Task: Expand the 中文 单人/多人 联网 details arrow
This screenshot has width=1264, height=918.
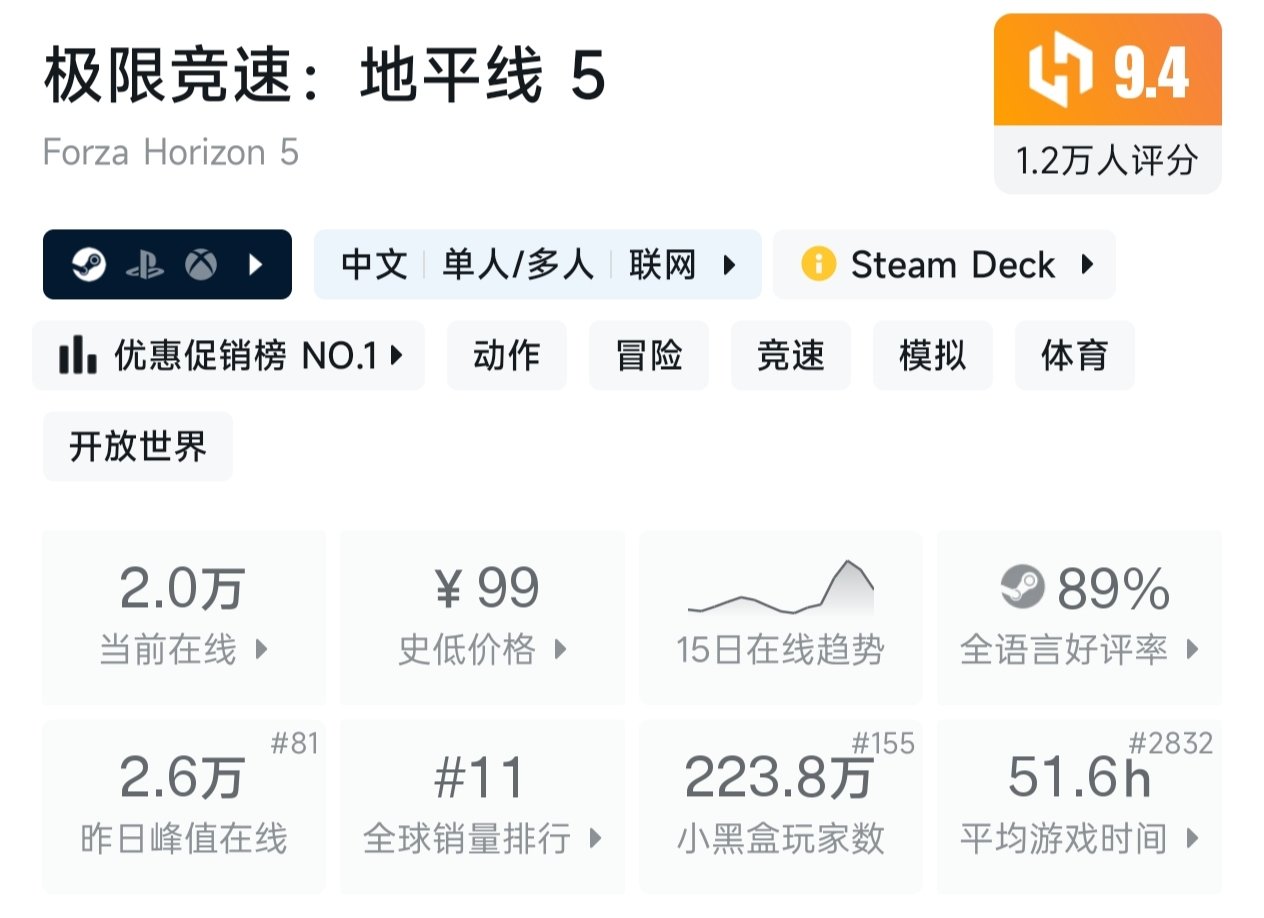Action: 730,265
